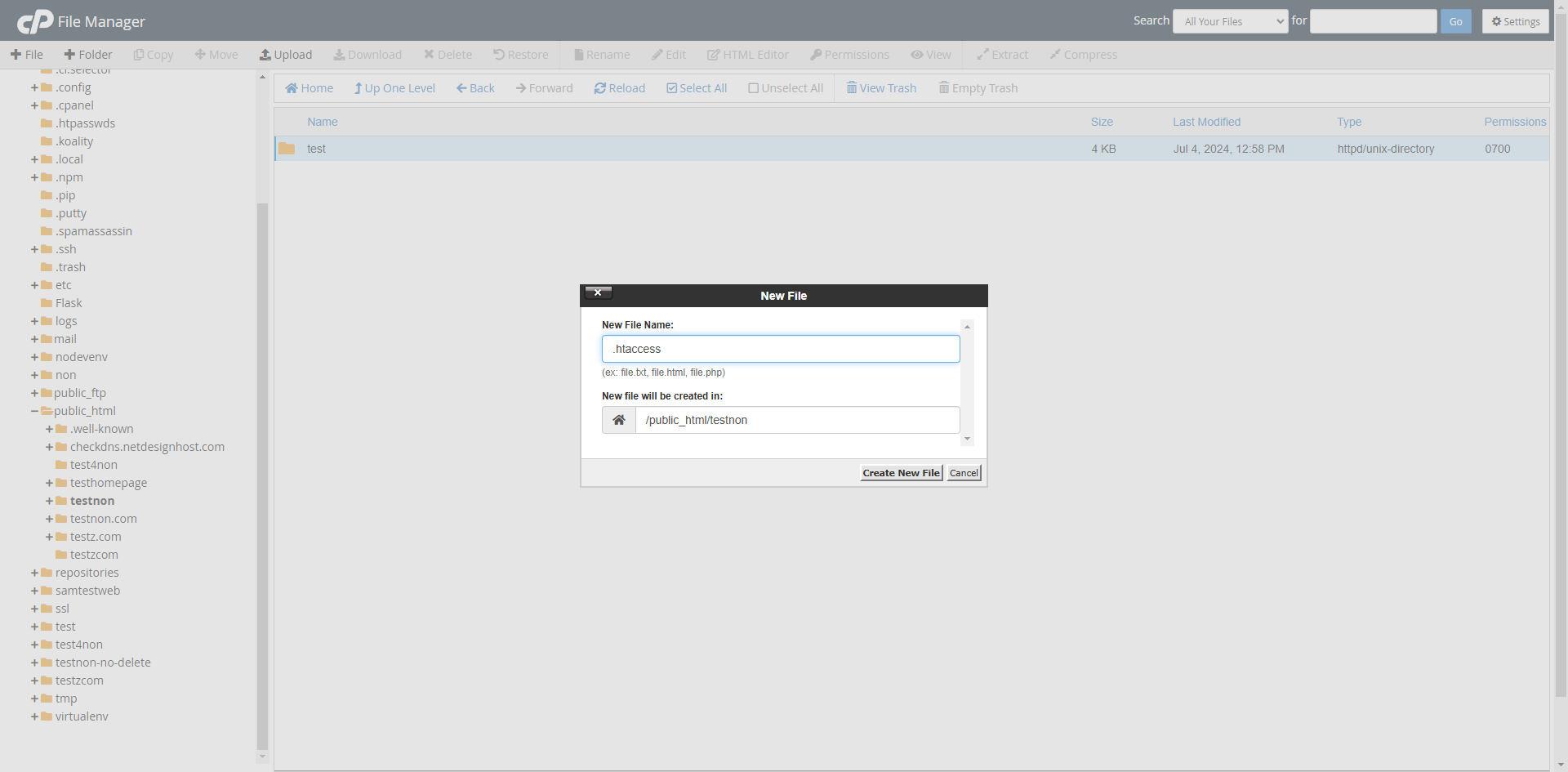Viewport: 1568px width, 772px height.
Task: Click the Copy toolbar icon
Action: coord(139,55)
